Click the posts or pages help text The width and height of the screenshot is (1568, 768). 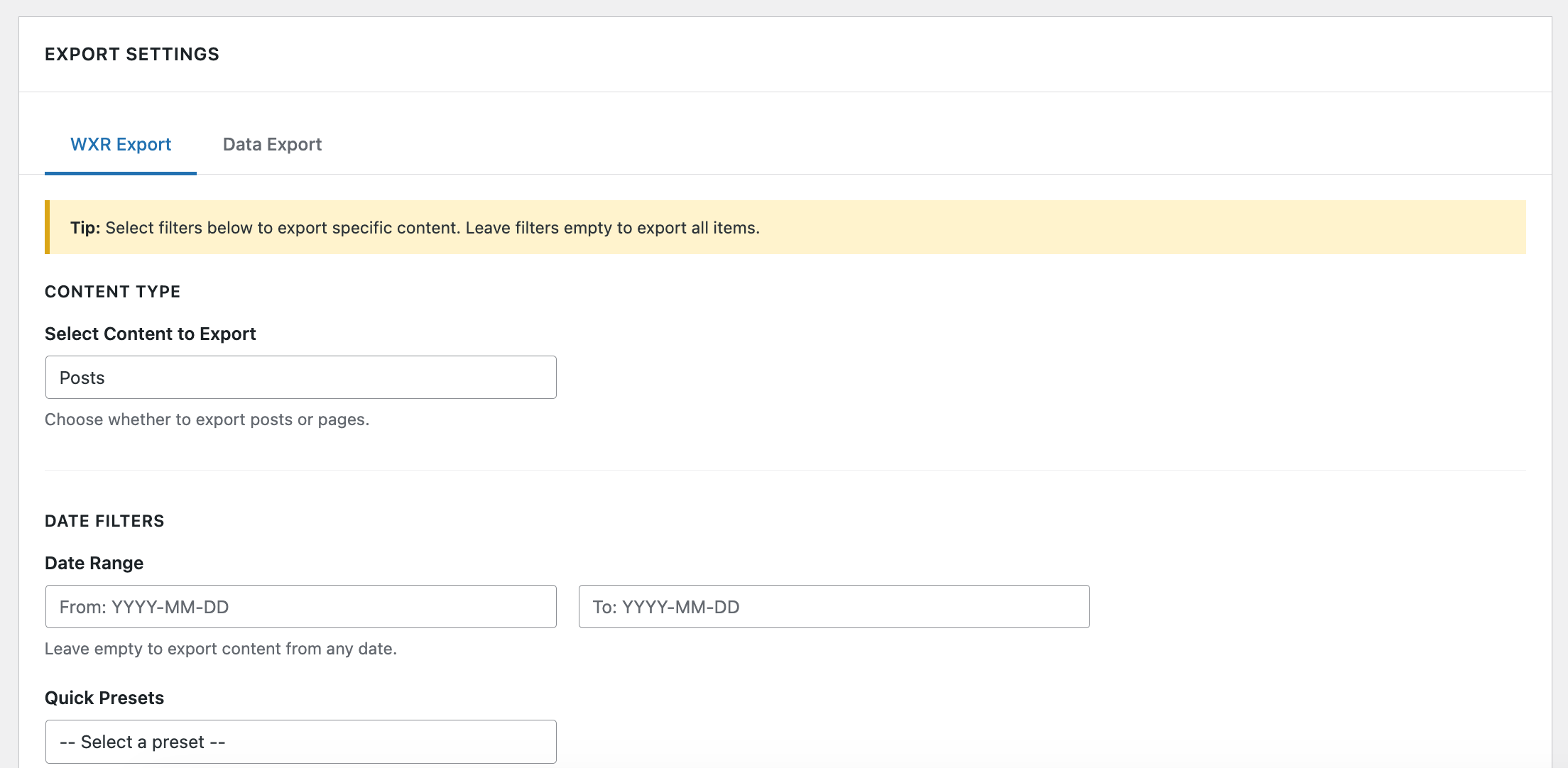point(207,419)
